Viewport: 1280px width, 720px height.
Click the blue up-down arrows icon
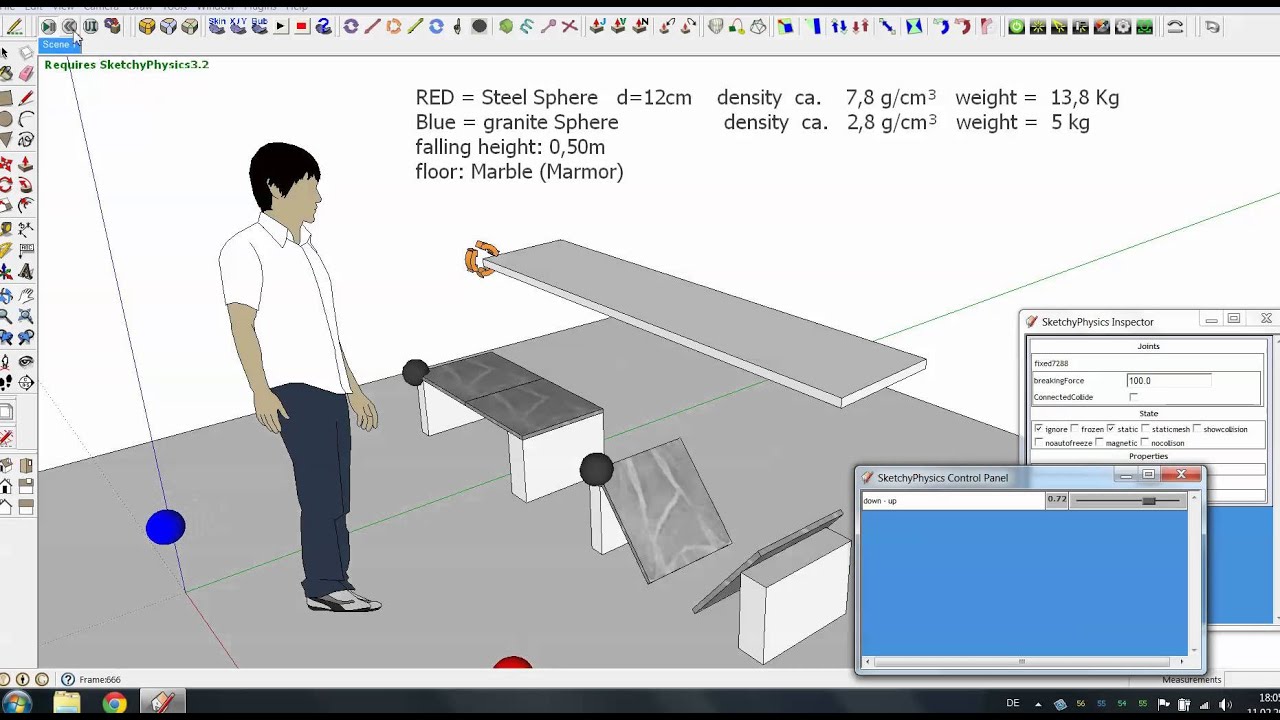click(839, 27)
